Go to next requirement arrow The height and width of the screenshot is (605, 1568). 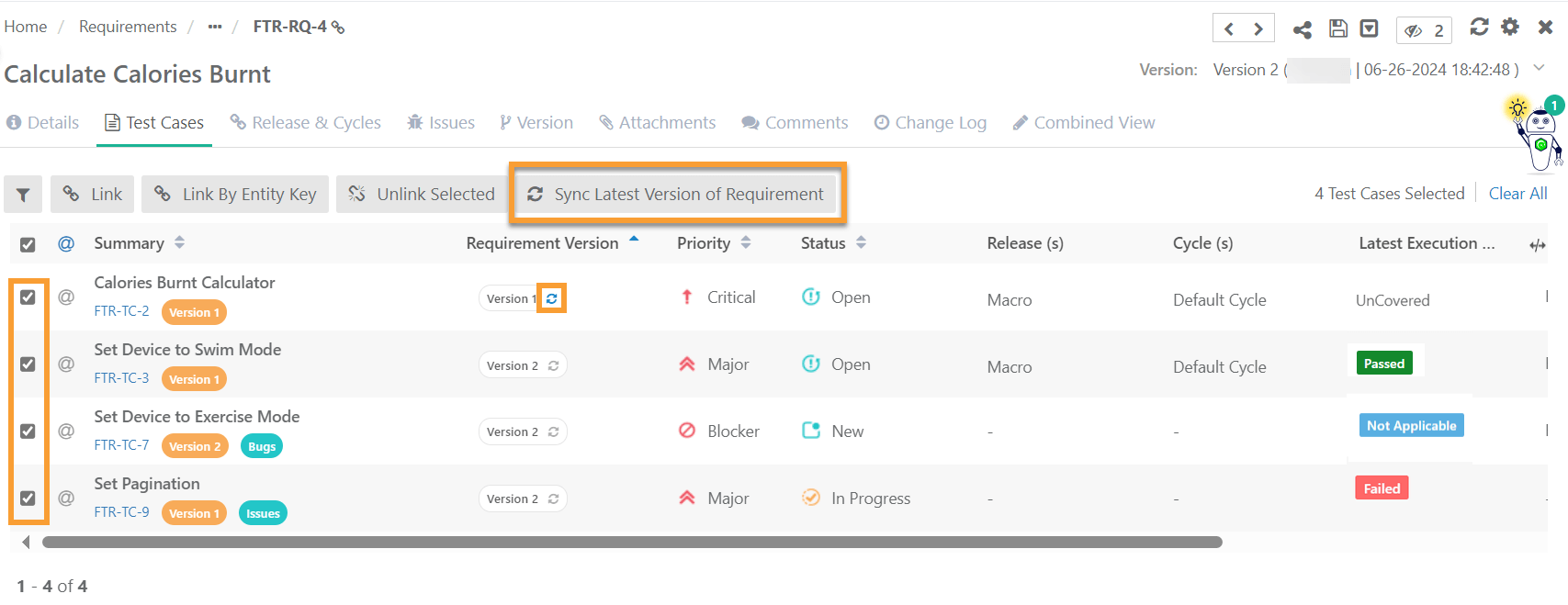click(1258, 29)
